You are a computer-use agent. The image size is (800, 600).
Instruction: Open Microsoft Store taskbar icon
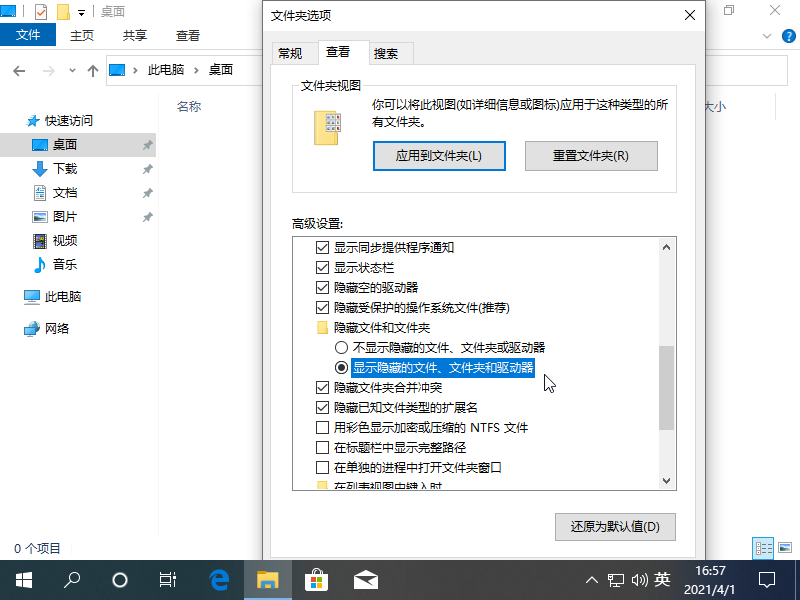coord(316,579)
